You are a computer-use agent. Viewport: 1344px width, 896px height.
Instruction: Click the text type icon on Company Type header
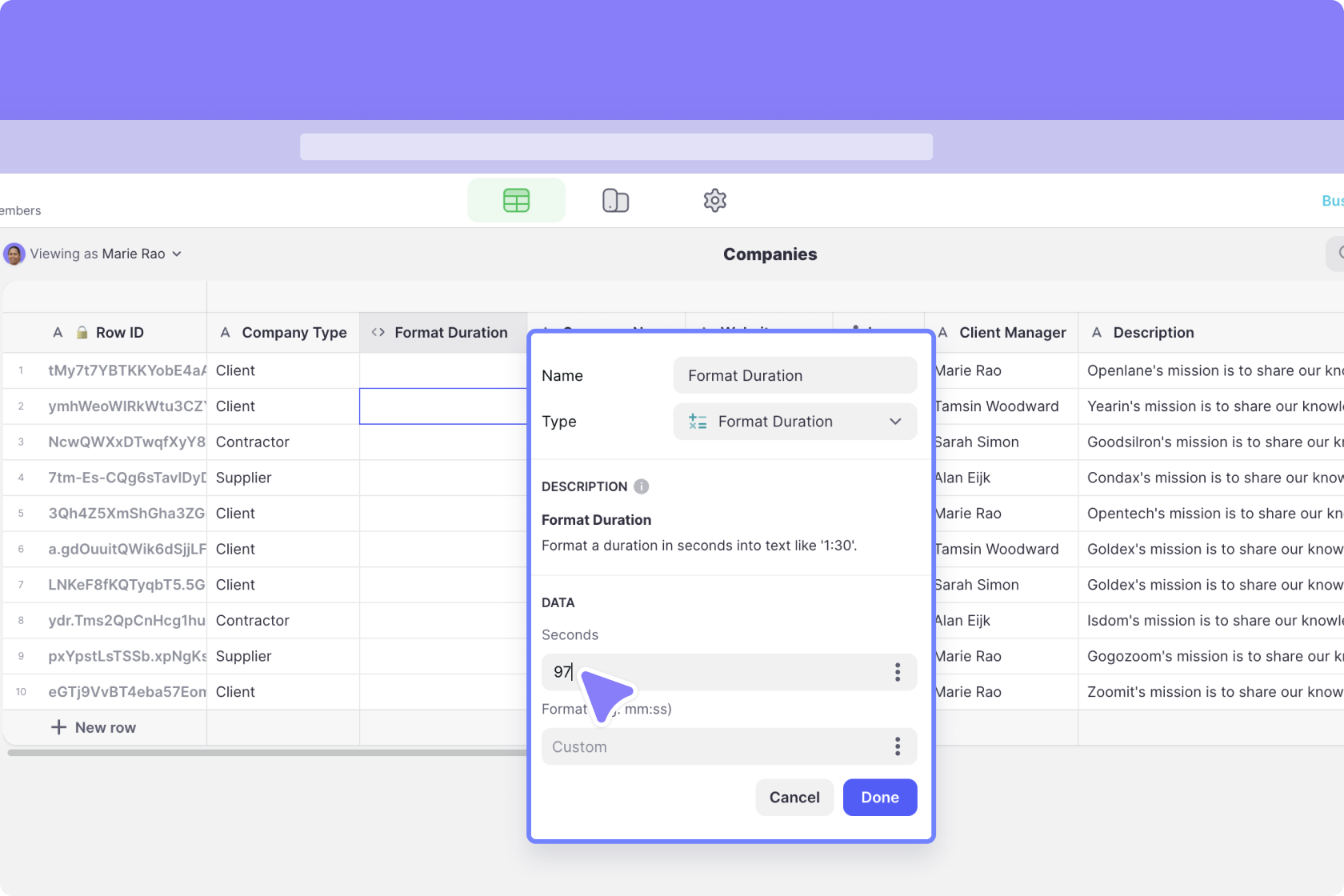[x=225, y=332]
